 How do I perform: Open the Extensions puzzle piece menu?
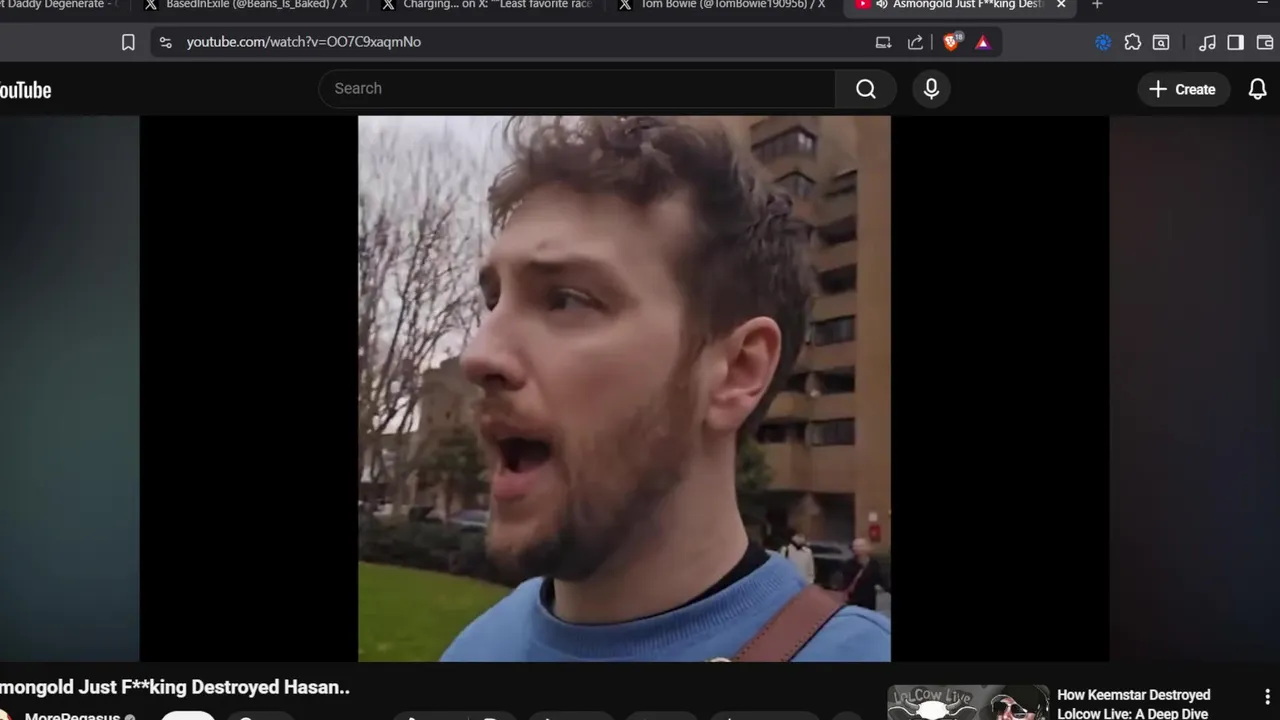[x=1132, y=42]
